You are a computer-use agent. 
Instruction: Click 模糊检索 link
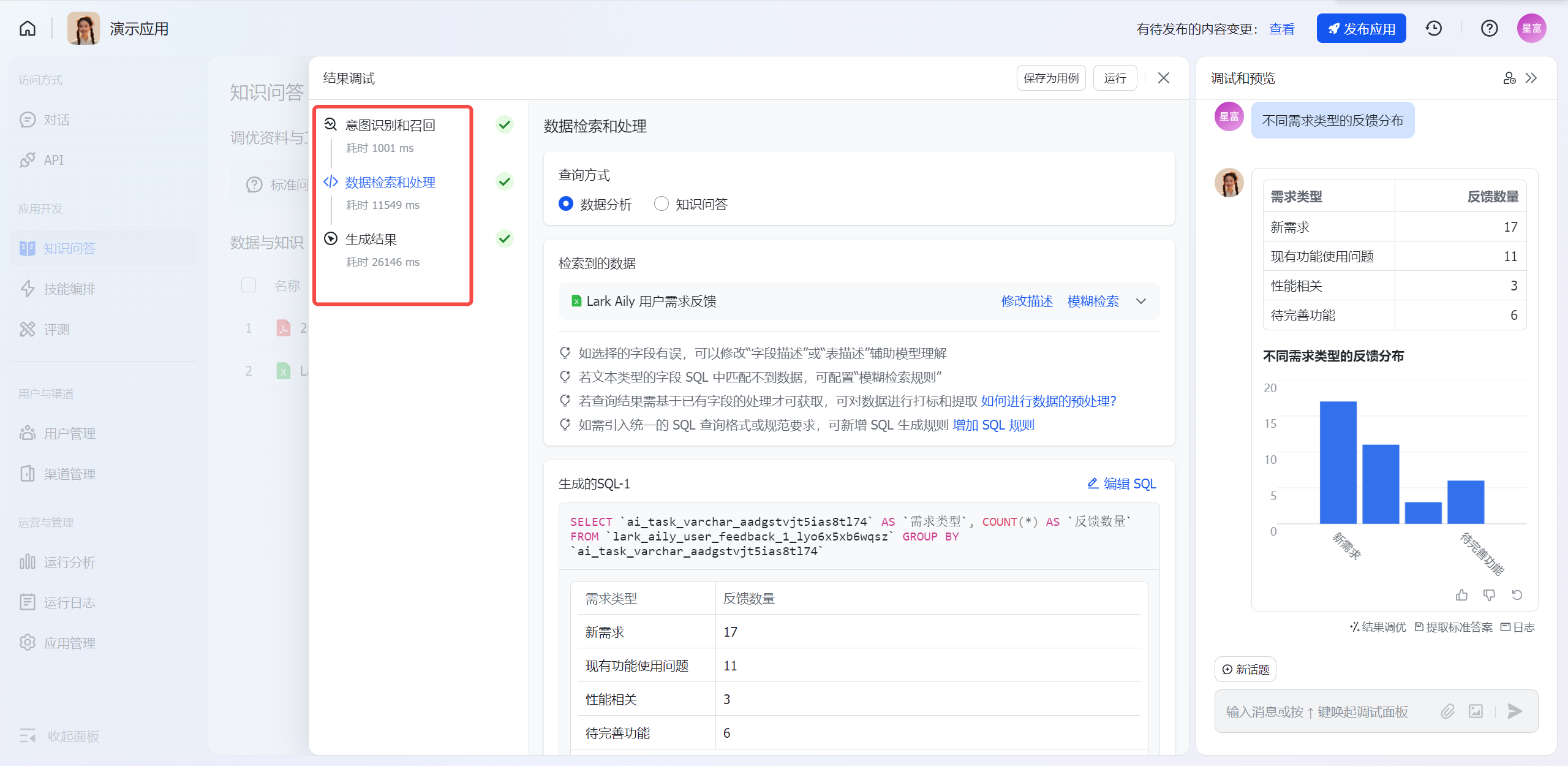coord(1093,301)
